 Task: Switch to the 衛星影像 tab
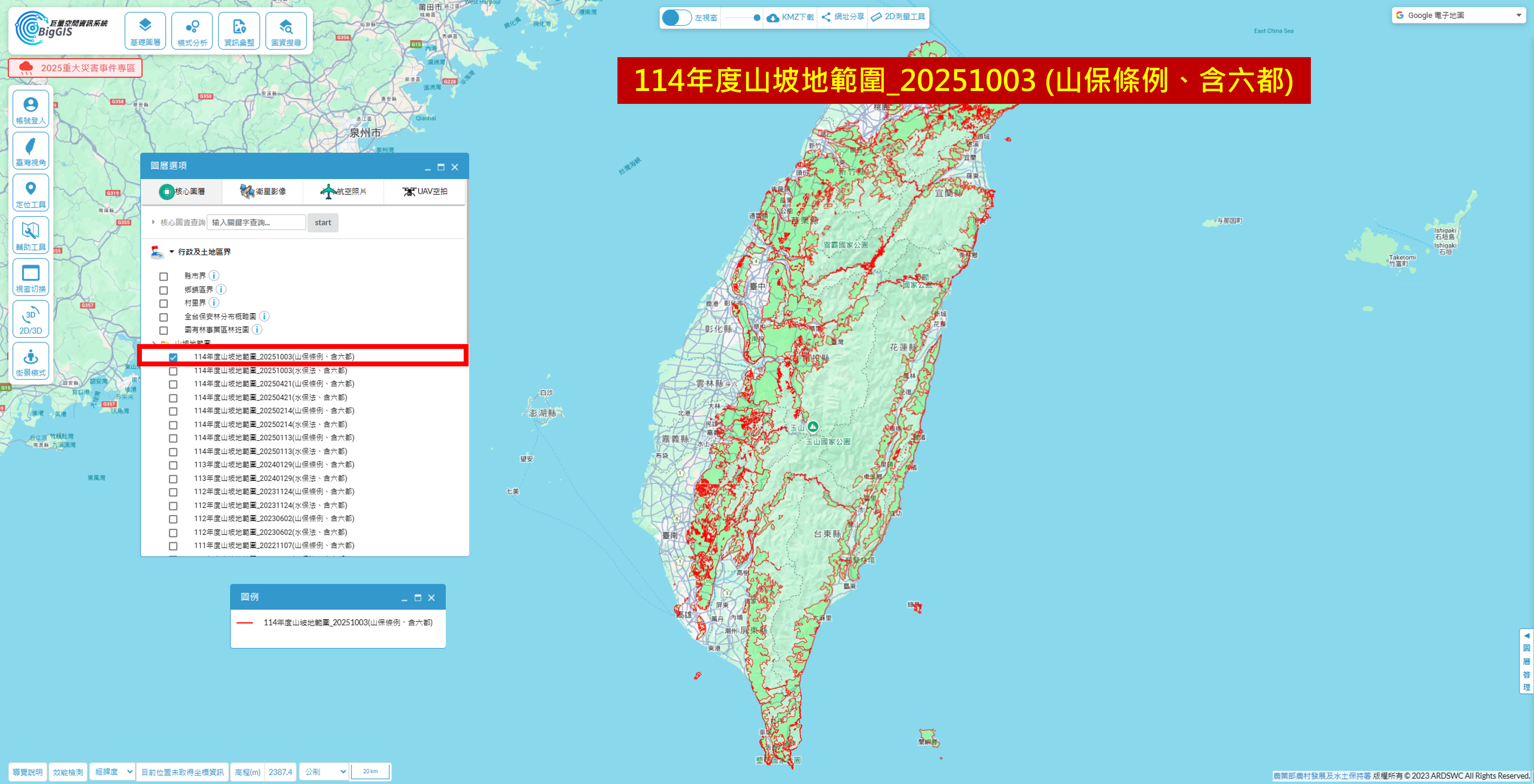(x=263, y=191)
